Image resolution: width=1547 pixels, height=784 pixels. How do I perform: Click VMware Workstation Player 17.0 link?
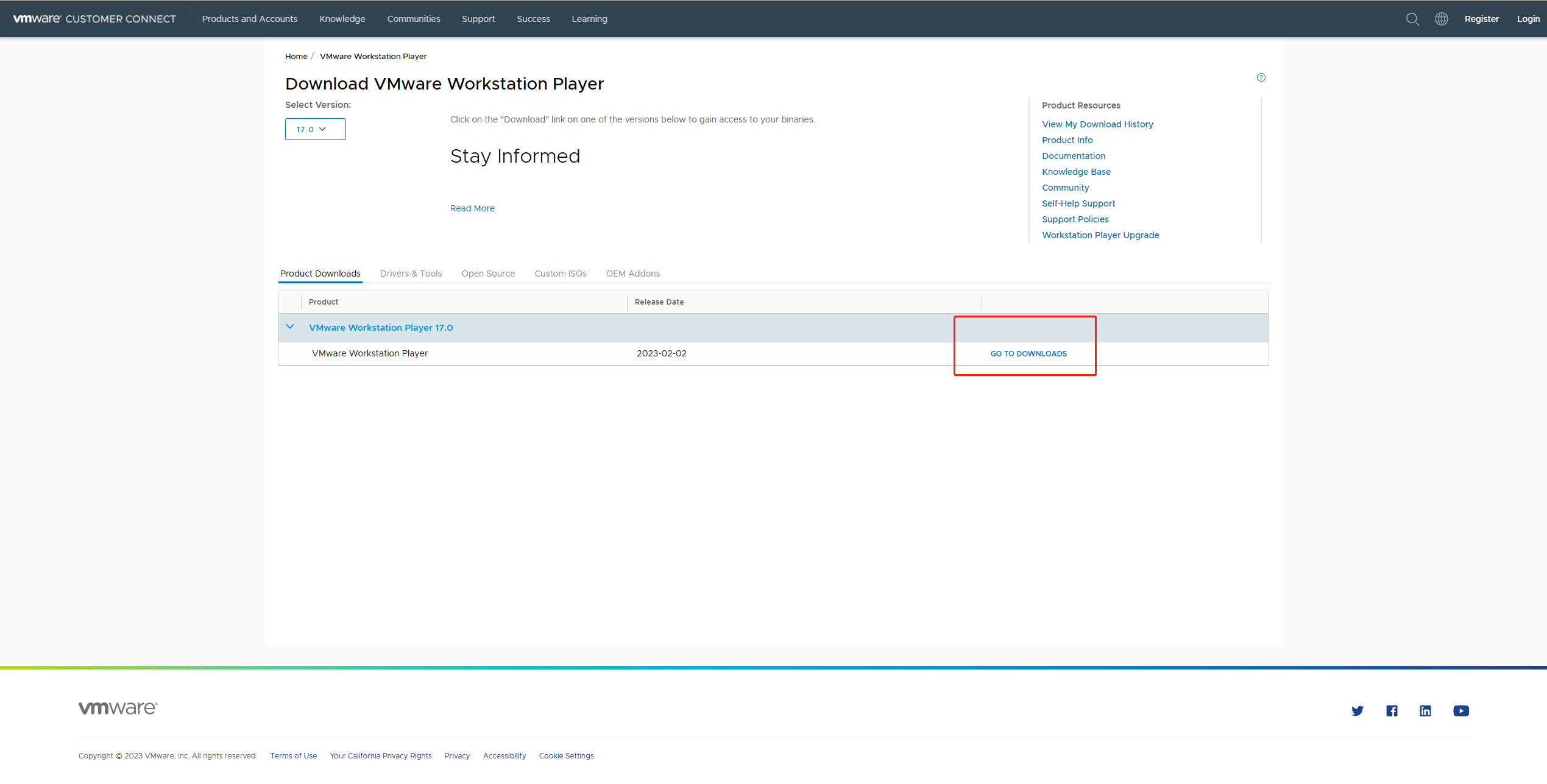click(381, 328)
